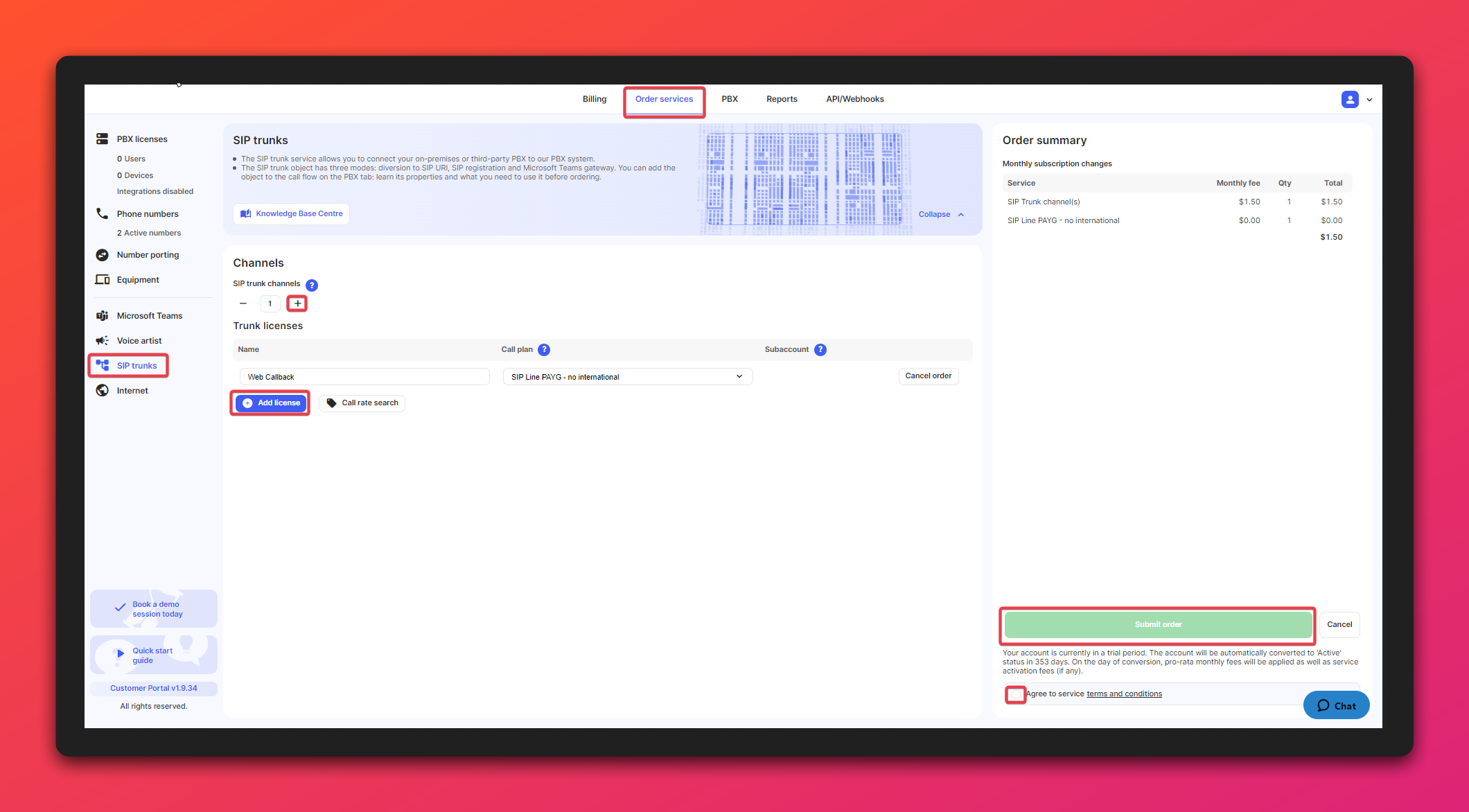Open the Reports tab

pos(782,99)
